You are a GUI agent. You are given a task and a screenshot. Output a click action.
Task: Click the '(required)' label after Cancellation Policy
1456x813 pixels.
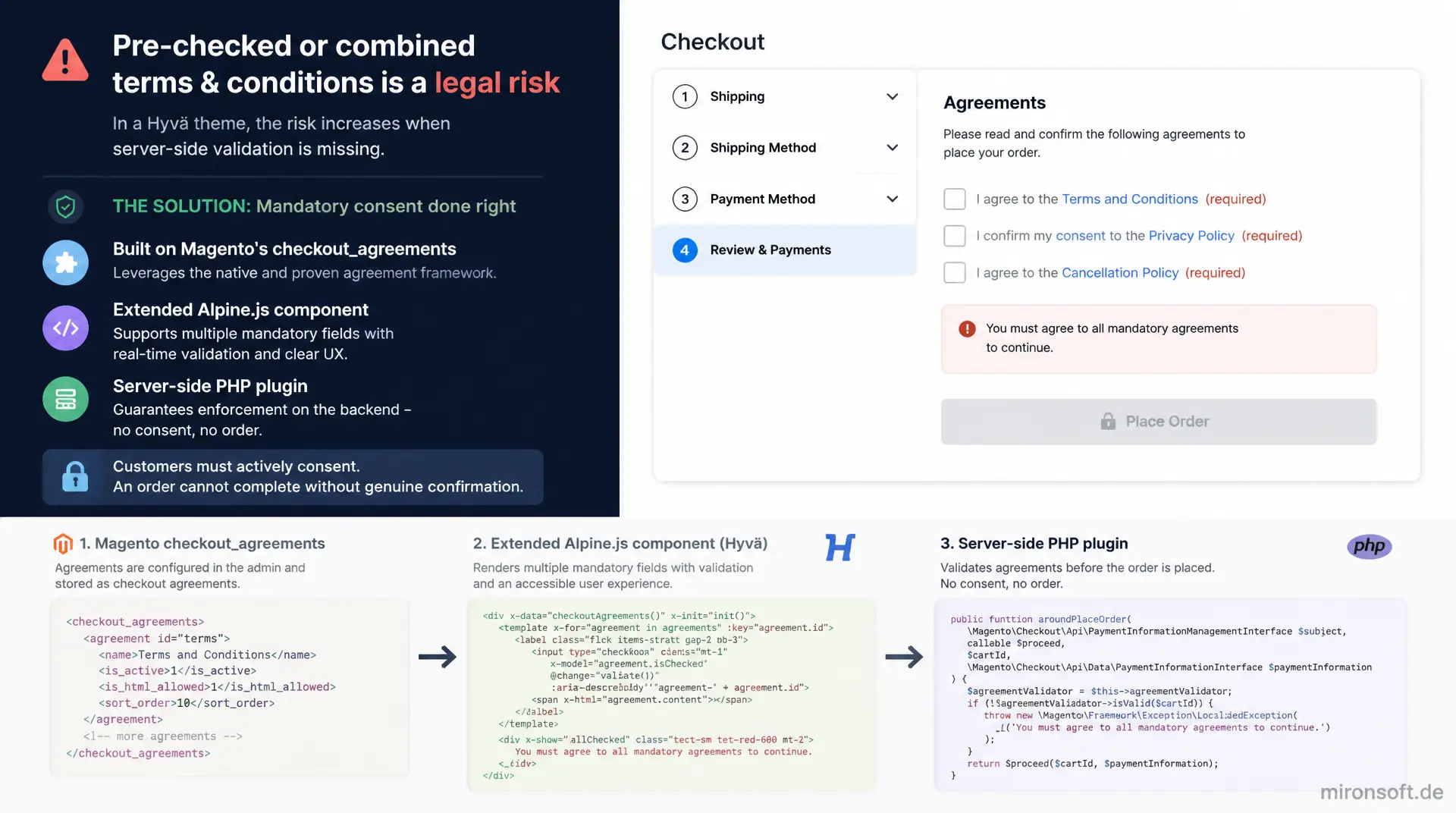click(1215, 272)
